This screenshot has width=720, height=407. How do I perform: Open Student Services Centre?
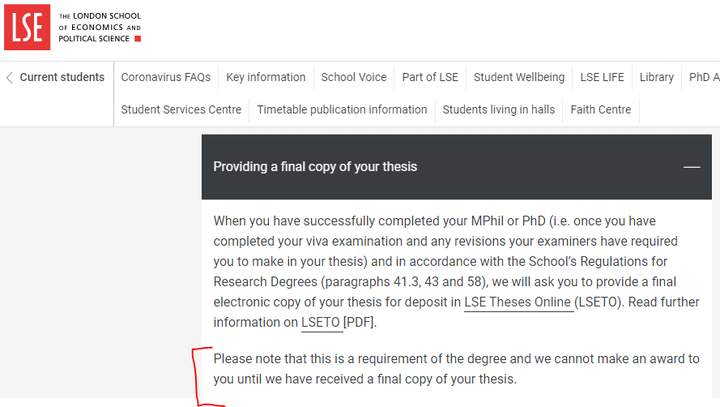pyautogui.click(x=181, y=110)
